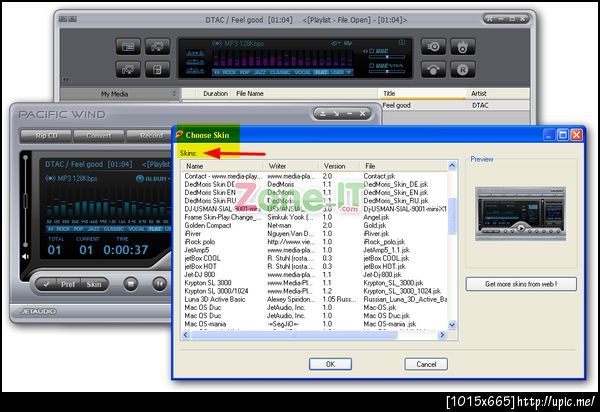Screen dimensions: 600x412
Task: Click the Pref button in Pacific Wind
Action: click(x=68, y=284)
